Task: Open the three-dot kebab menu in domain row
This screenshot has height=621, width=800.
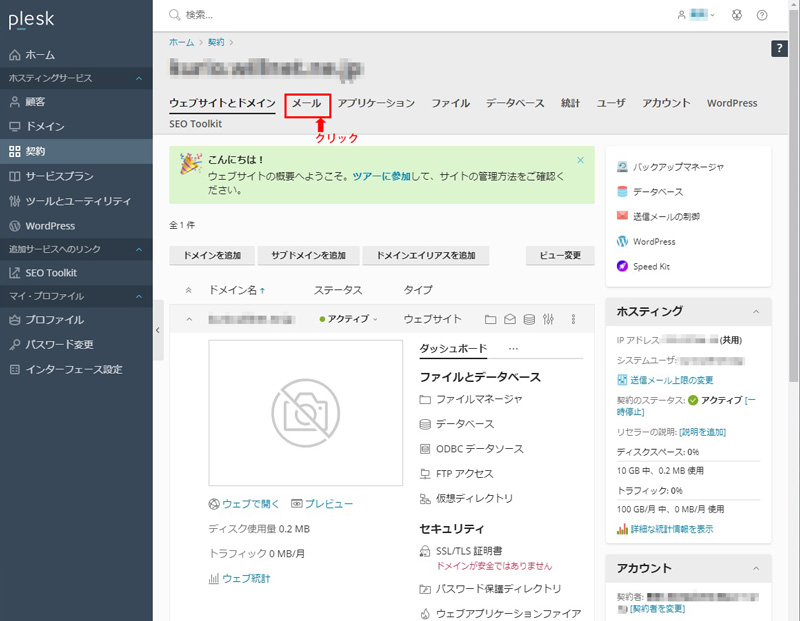Action: pos(573,320)
